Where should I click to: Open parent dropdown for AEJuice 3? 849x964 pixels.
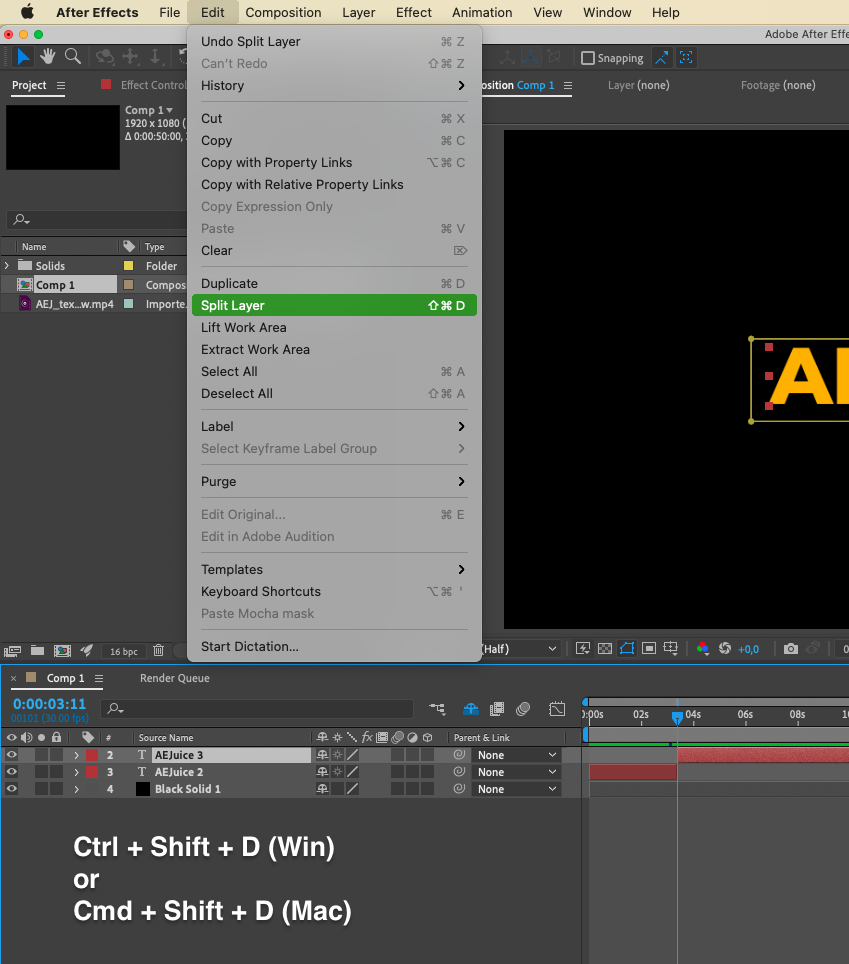[516, 755]
